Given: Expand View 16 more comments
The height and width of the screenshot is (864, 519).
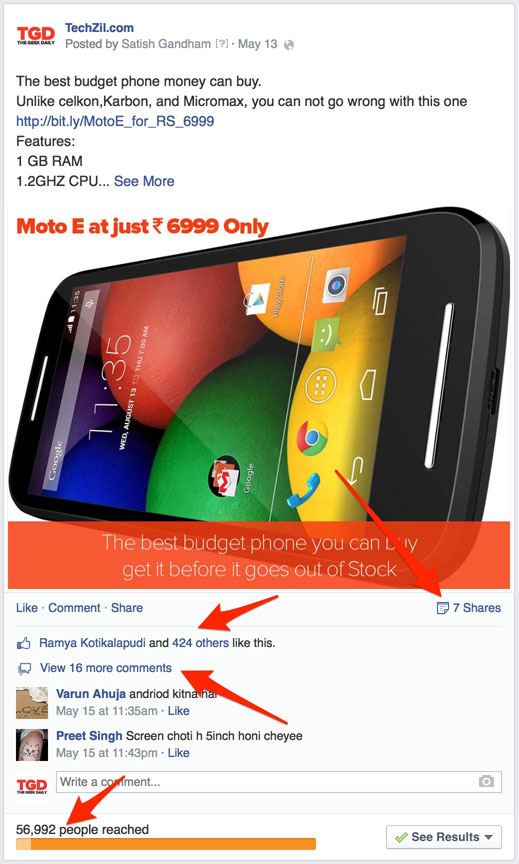Looking at the screenshot, I should (x=106, y=668).
